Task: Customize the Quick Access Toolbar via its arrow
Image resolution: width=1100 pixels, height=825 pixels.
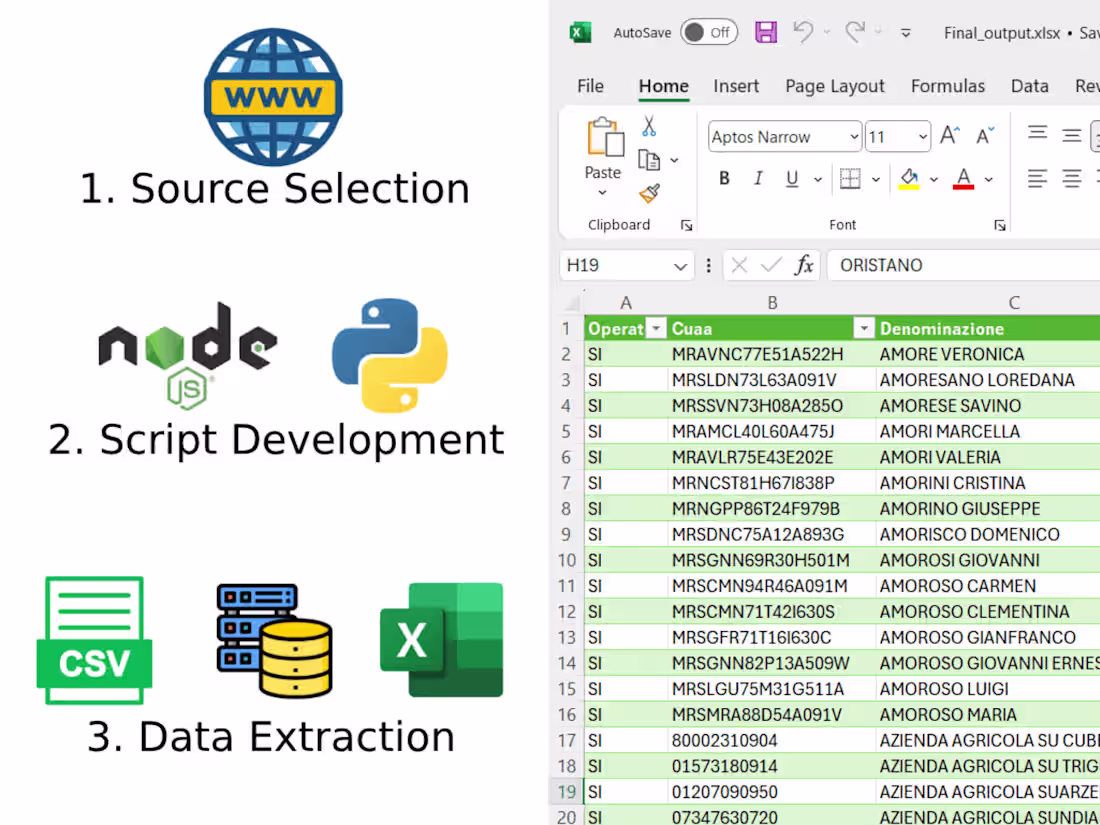Action: [x=906, y=32]
